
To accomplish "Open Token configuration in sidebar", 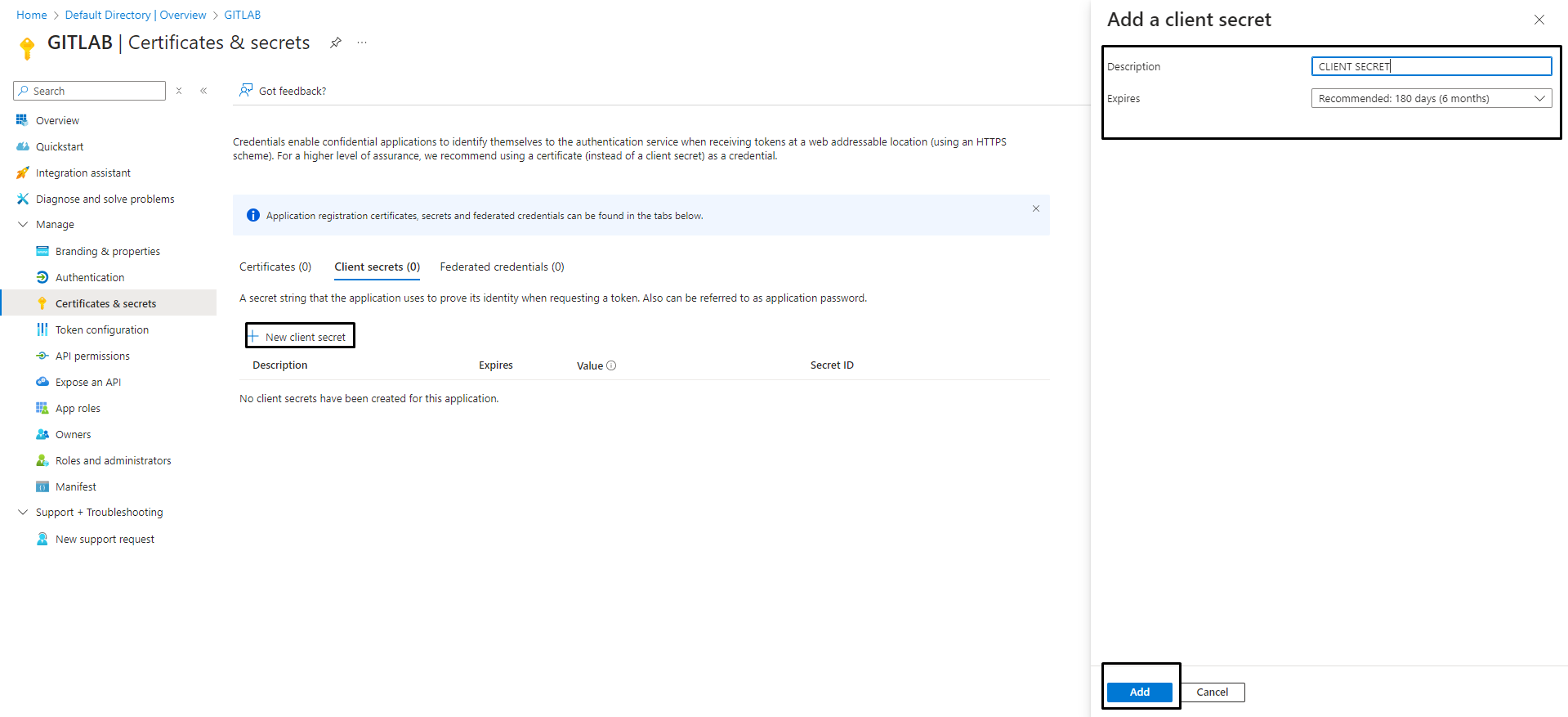I will (x=102, y=330).
